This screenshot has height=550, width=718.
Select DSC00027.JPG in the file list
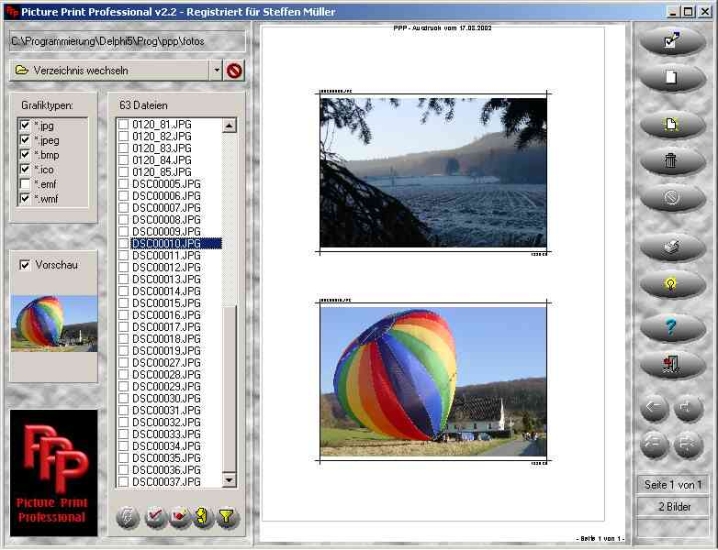click(166, 362)
